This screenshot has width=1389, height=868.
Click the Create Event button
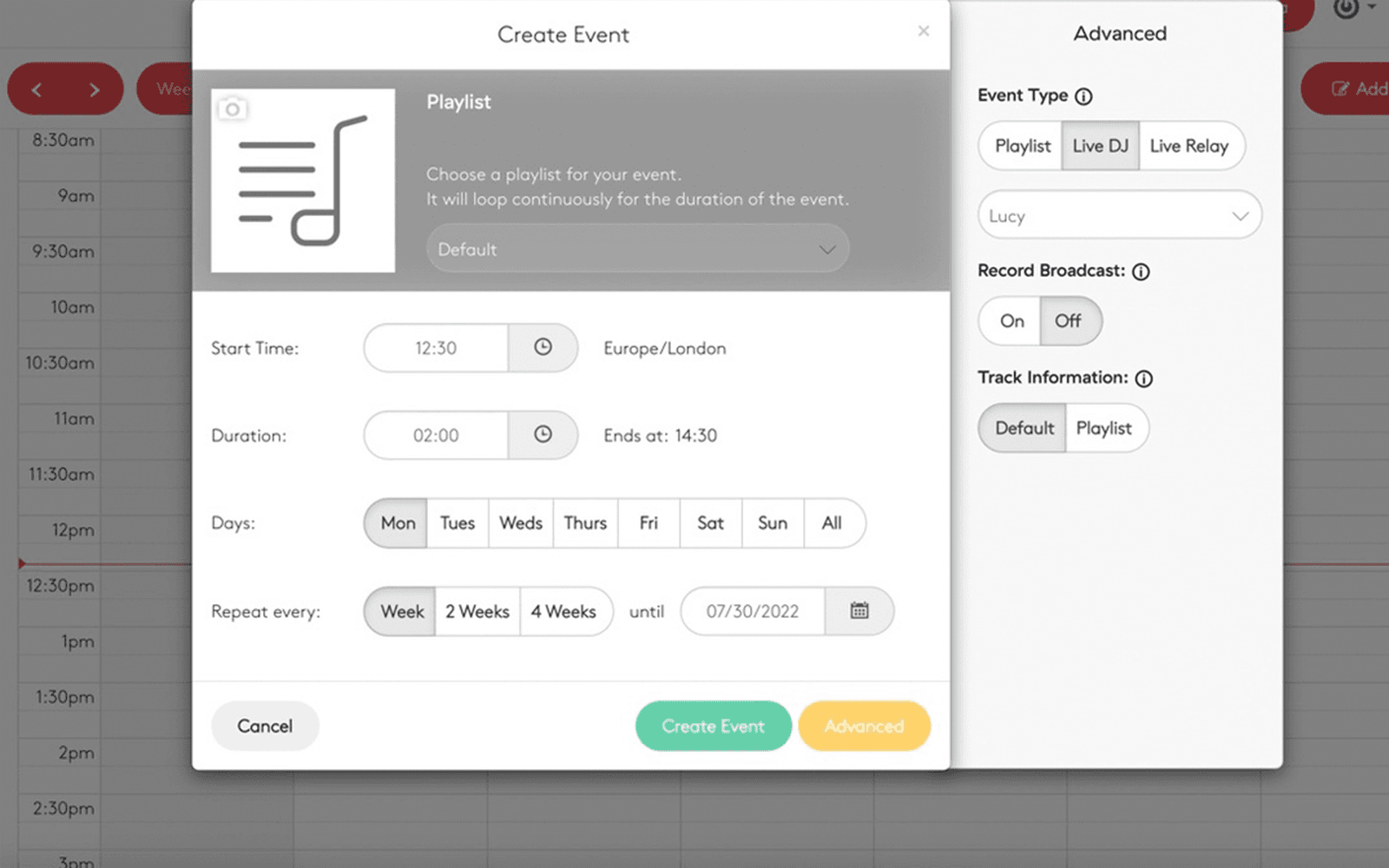point(713,726)
